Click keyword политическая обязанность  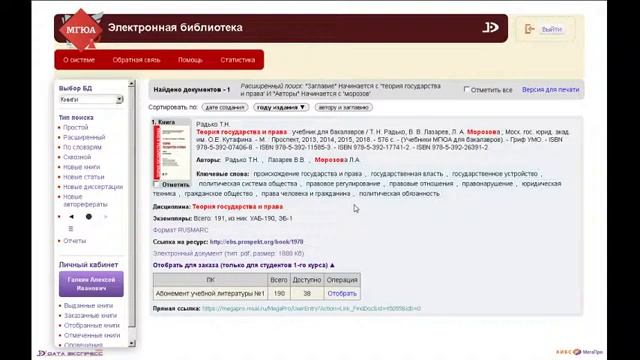399,193
